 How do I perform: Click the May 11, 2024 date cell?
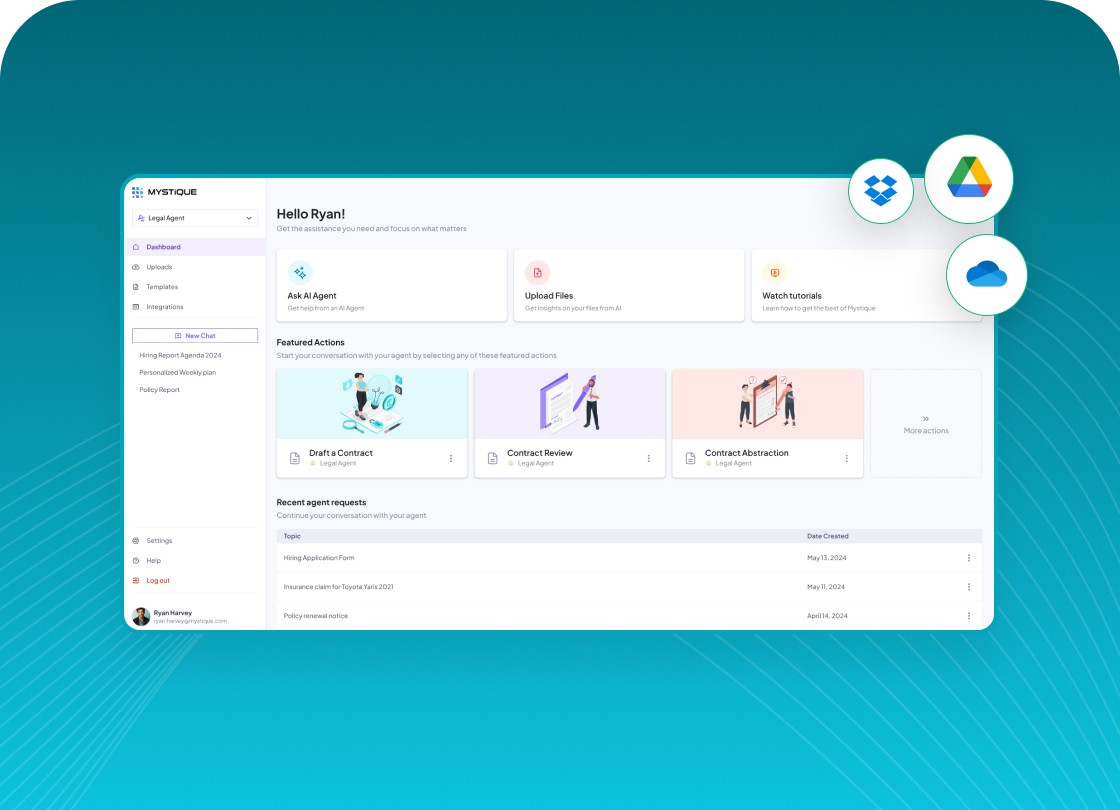(x=826, y=587)
